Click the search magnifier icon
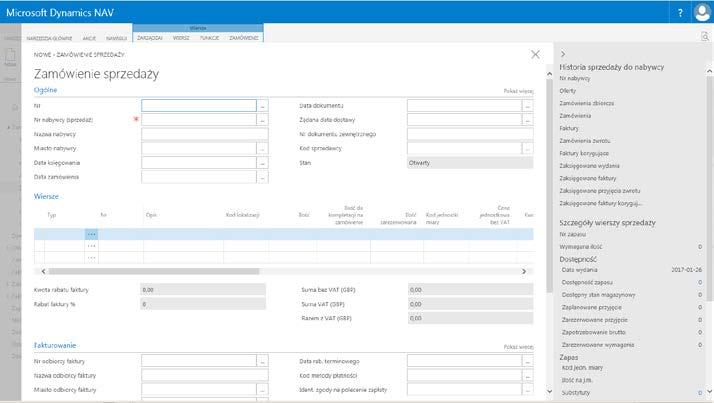Image resolution: width=714 pixels, height=403 pixels. click(704, 36)
